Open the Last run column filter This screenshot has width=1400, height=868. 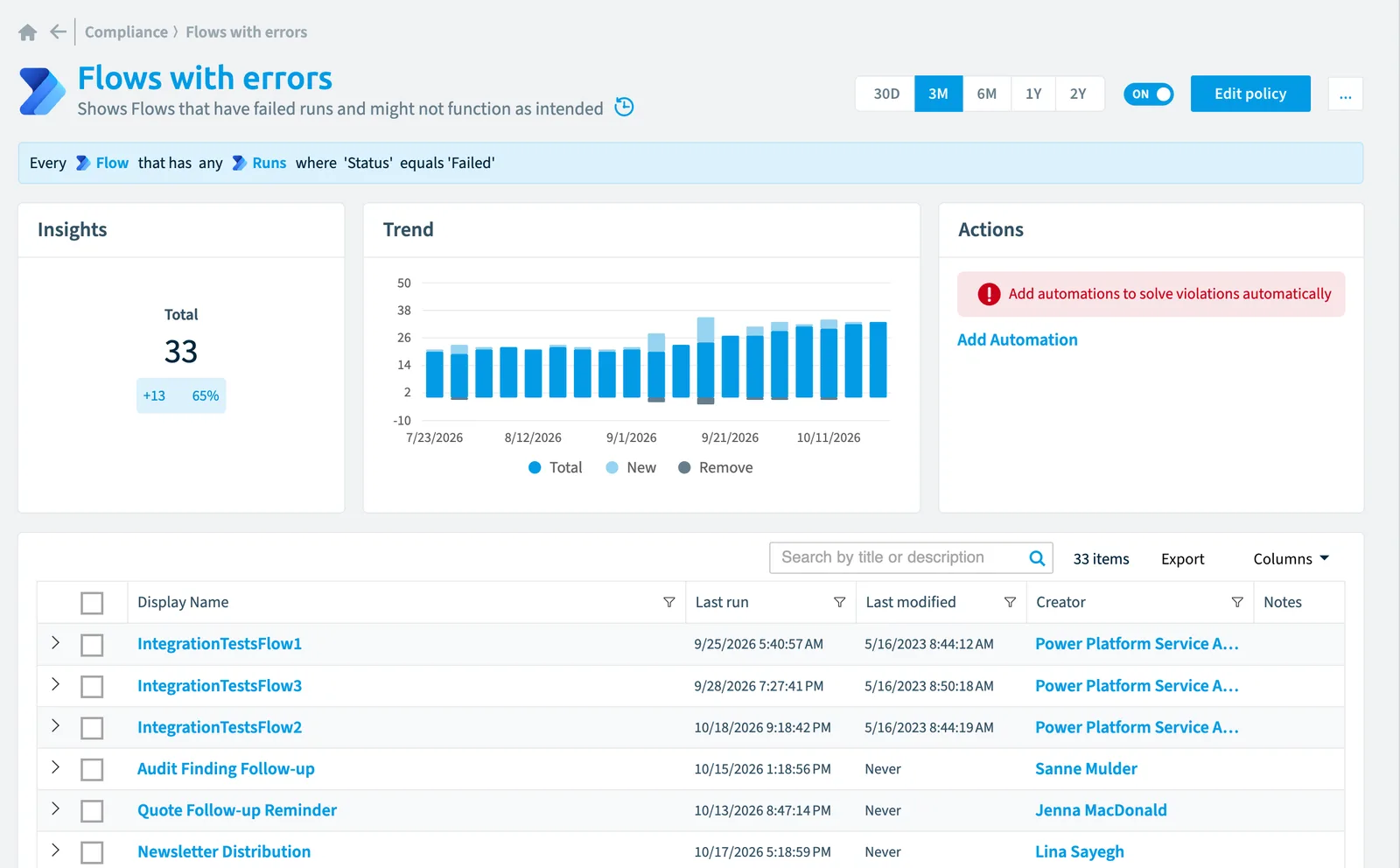840,602
